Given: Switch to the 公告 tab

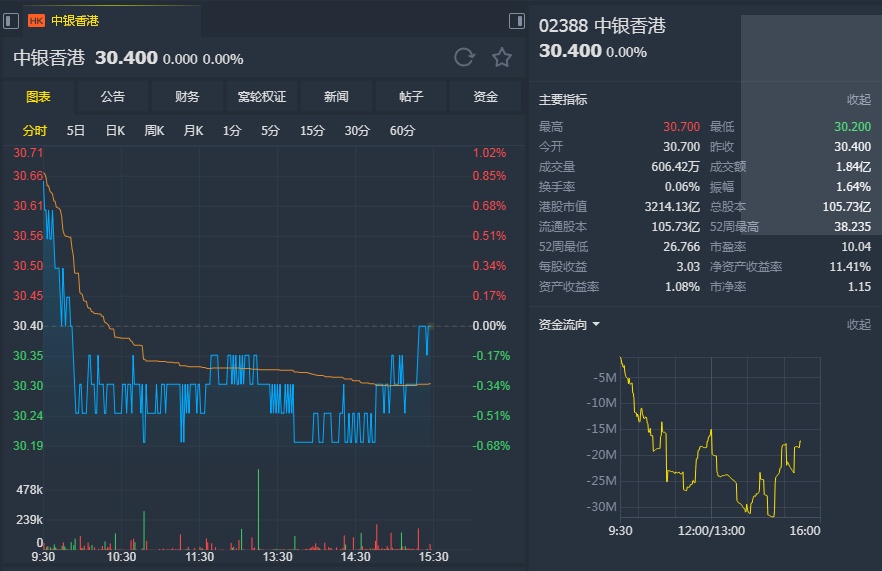Looking at the screenshot, I should (113, 97).
